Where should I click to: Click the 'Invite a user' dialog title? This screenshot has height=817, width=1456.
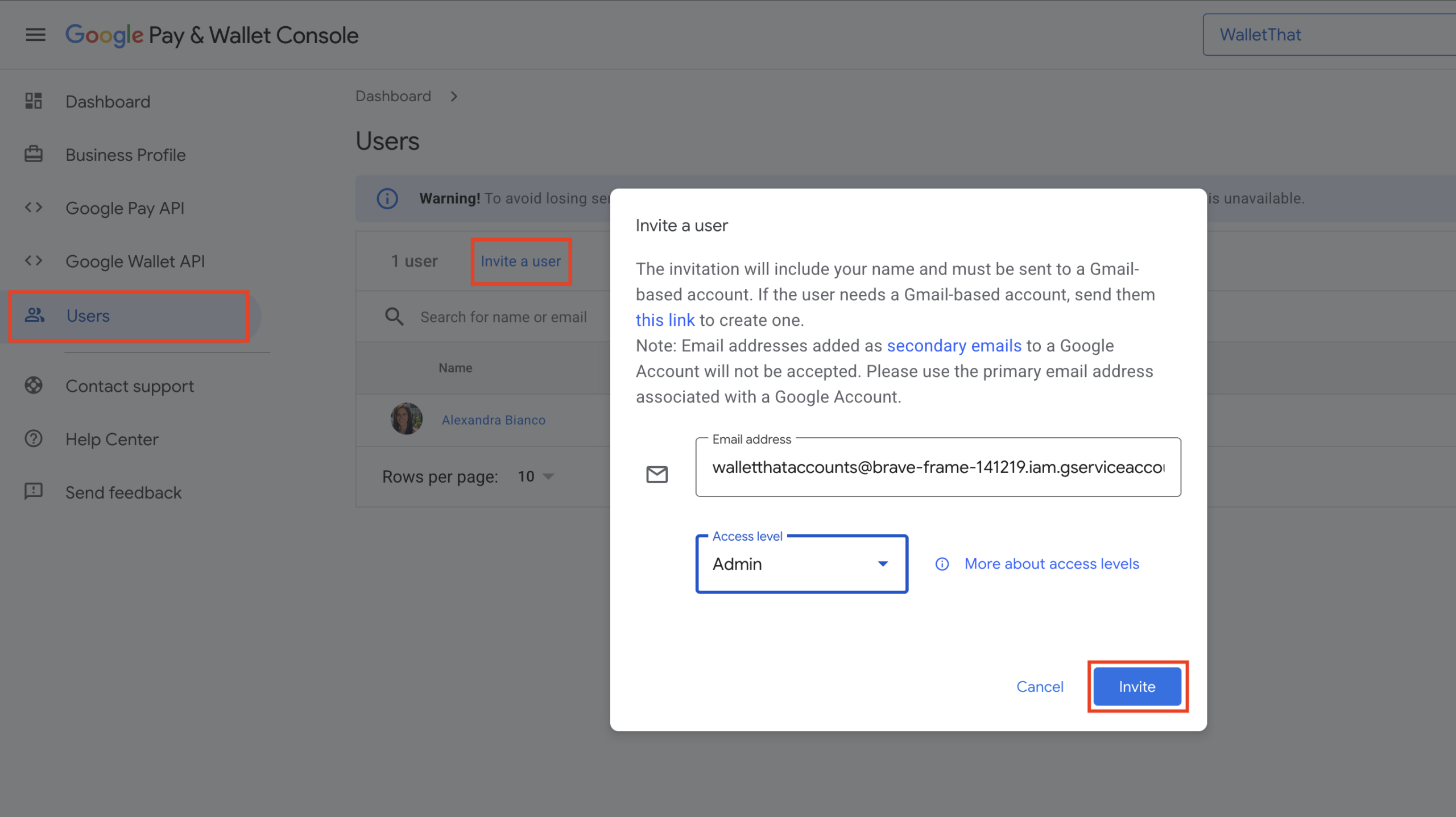681,226
